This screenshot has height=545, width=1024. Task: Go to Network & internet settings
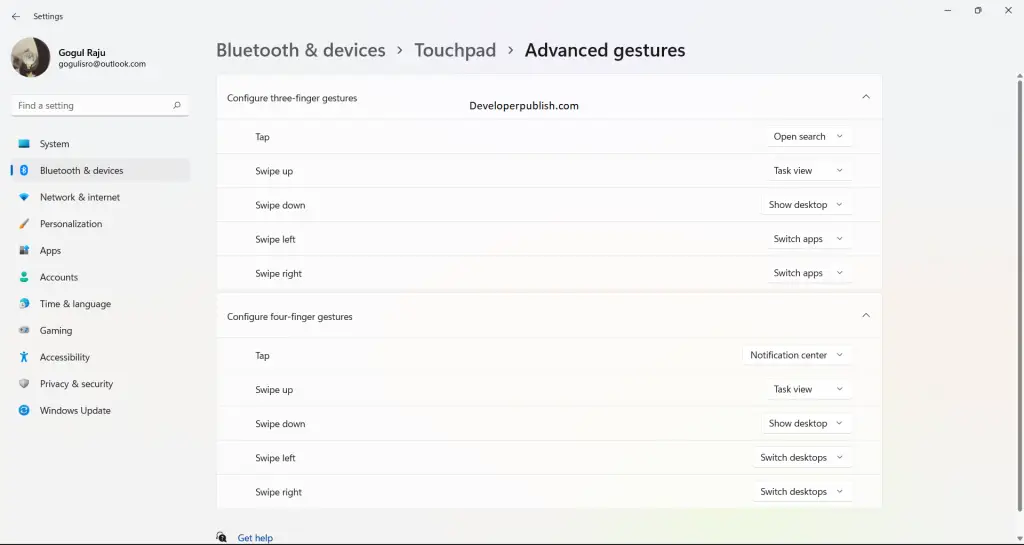[x=100, y=197]
